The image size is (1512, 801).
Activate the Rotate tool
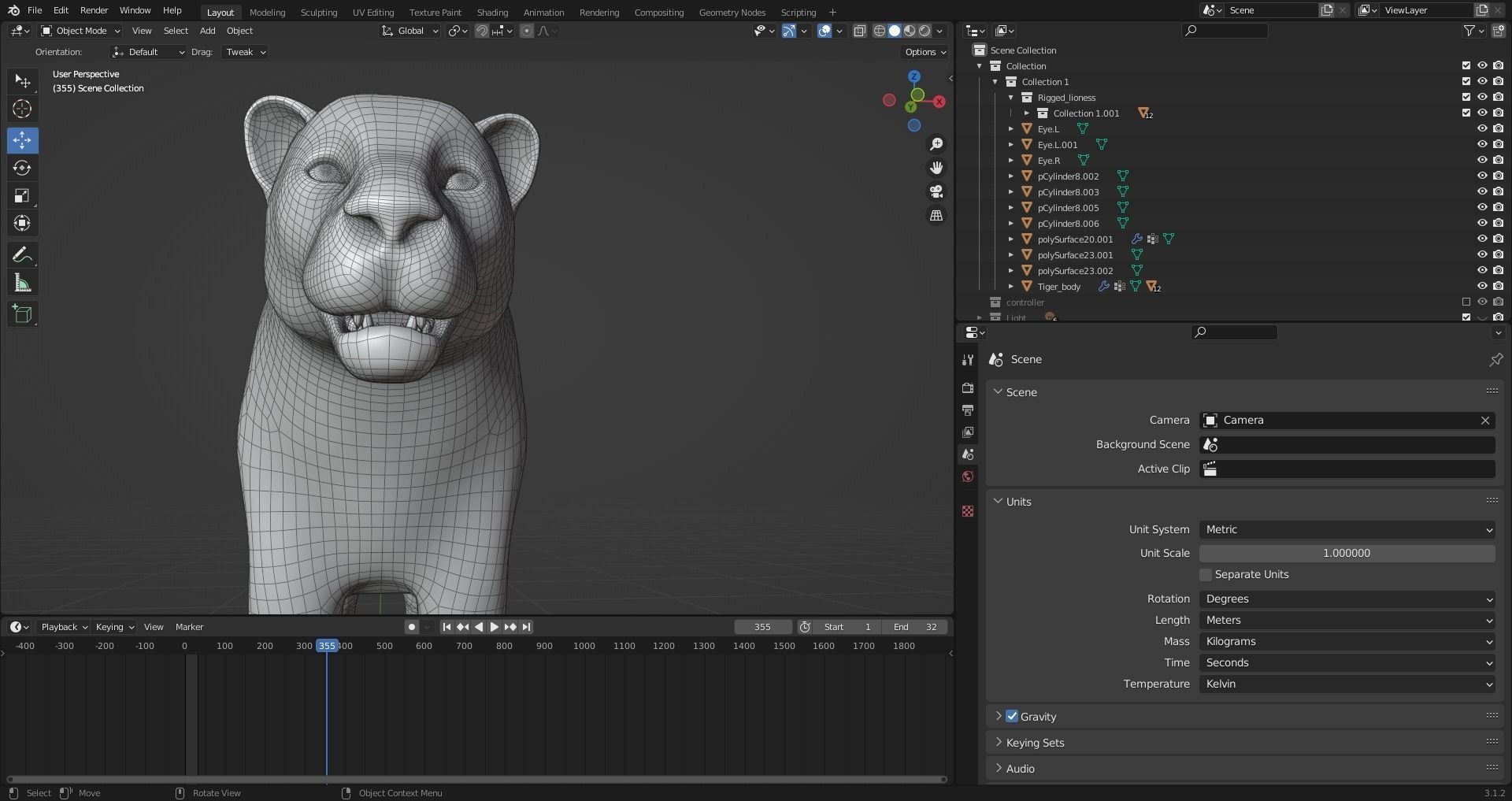pyautogui.click(x=22, y=168)
